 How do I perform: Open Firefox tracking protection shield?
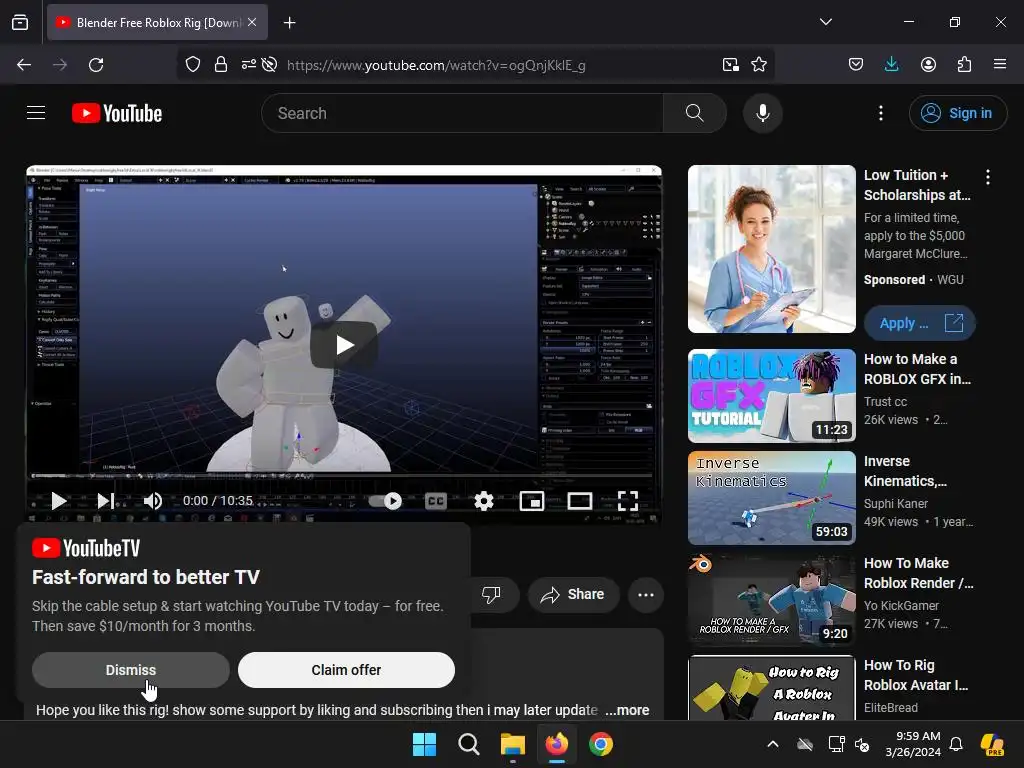193,65
